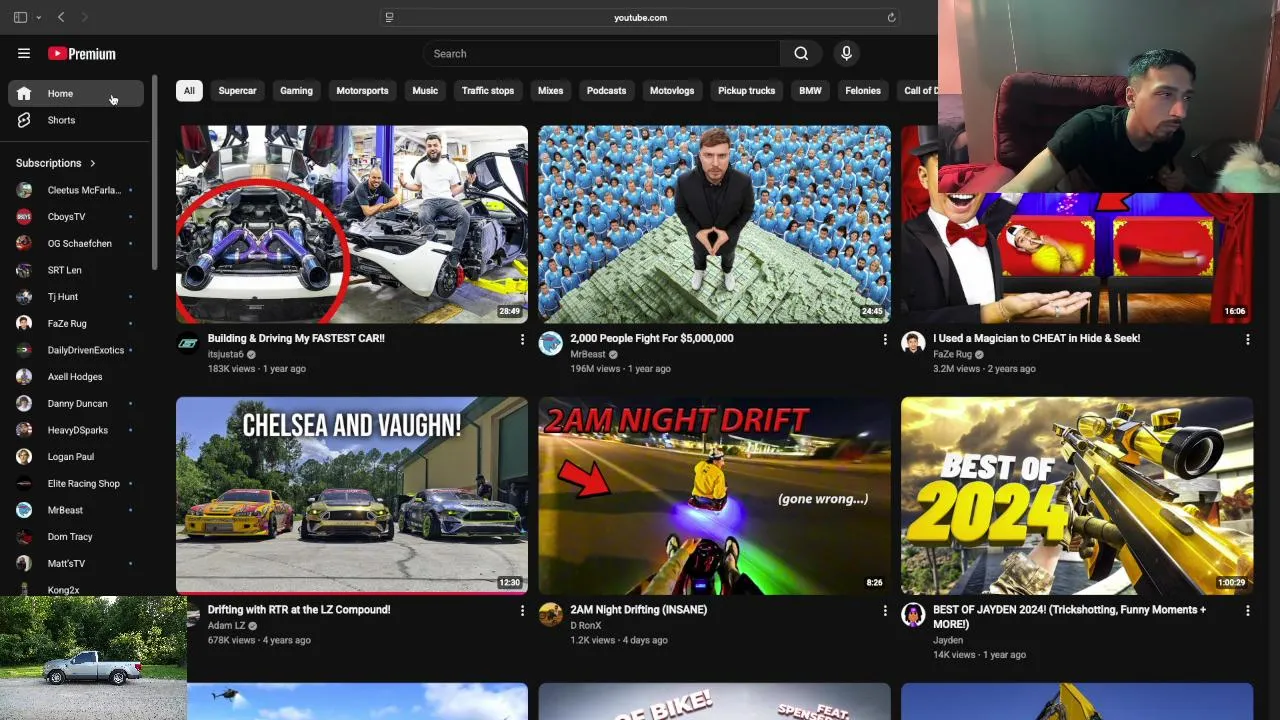The image size is (1280, 720).
Task: Open the Cleetus McFarland channel avatar
Action: (x=24, y=190)
